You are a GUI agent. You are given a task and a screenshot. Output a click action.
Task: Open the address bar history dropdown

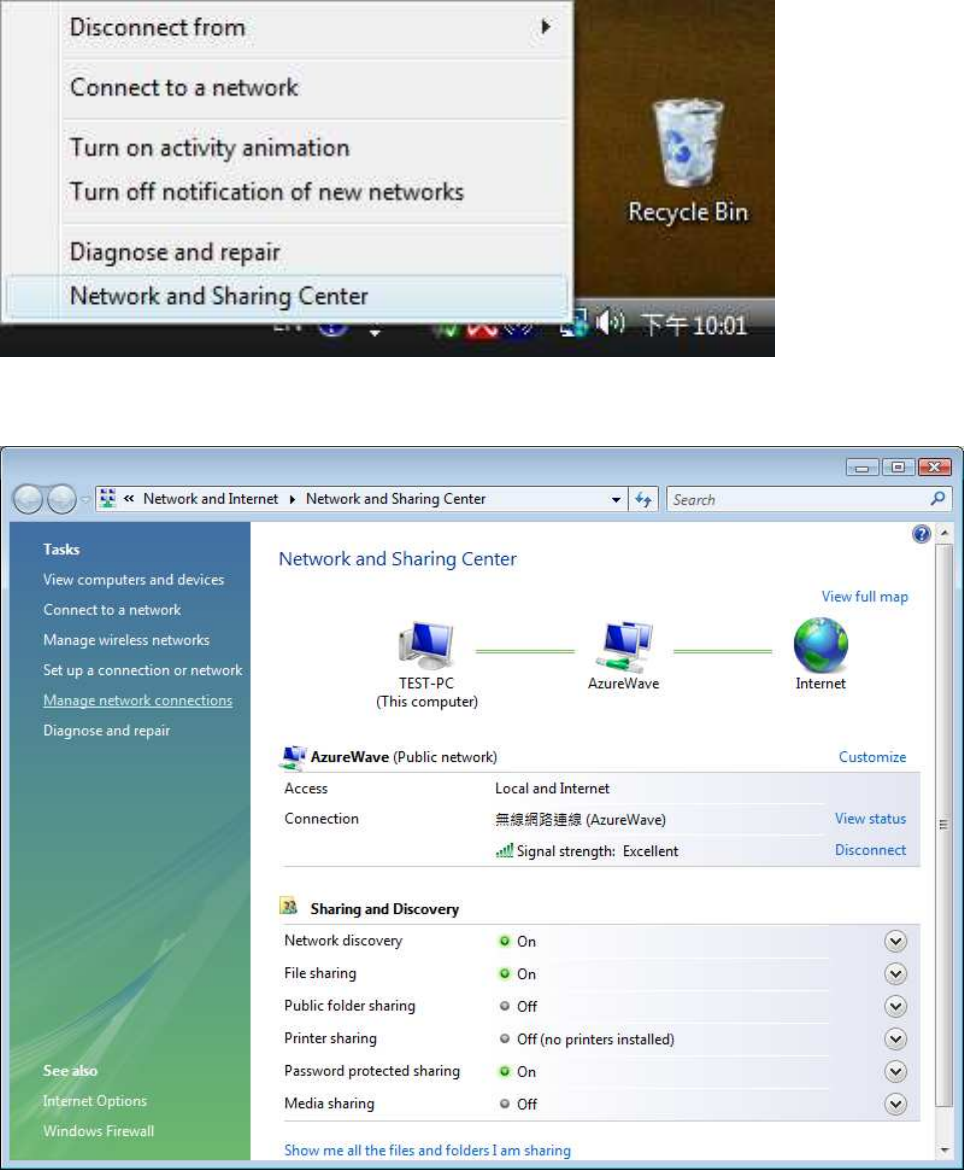[616, 499]
